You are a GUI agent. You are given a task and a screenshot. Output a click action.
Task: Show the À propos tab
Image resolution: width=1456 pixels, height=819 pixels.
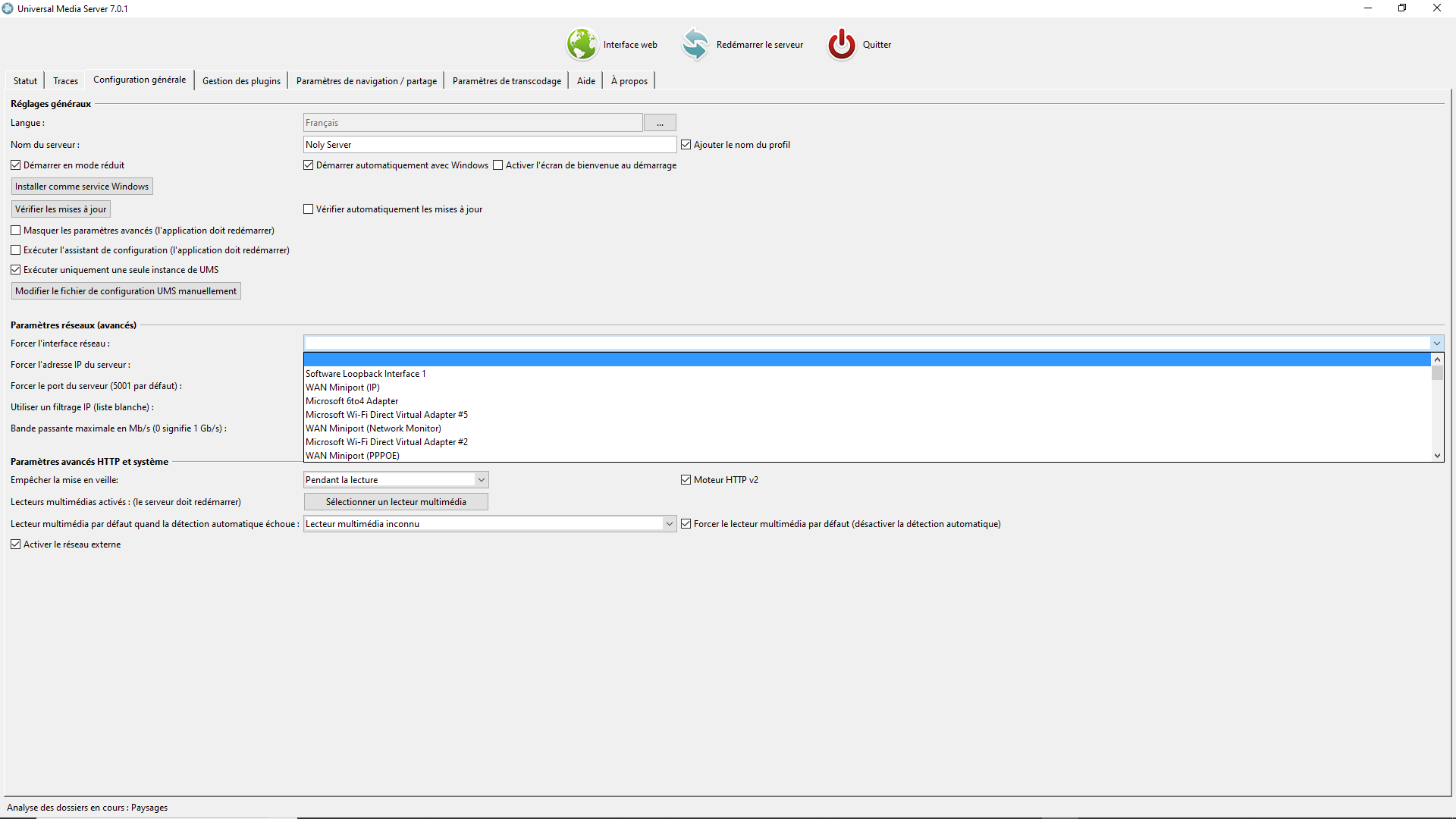629,81
